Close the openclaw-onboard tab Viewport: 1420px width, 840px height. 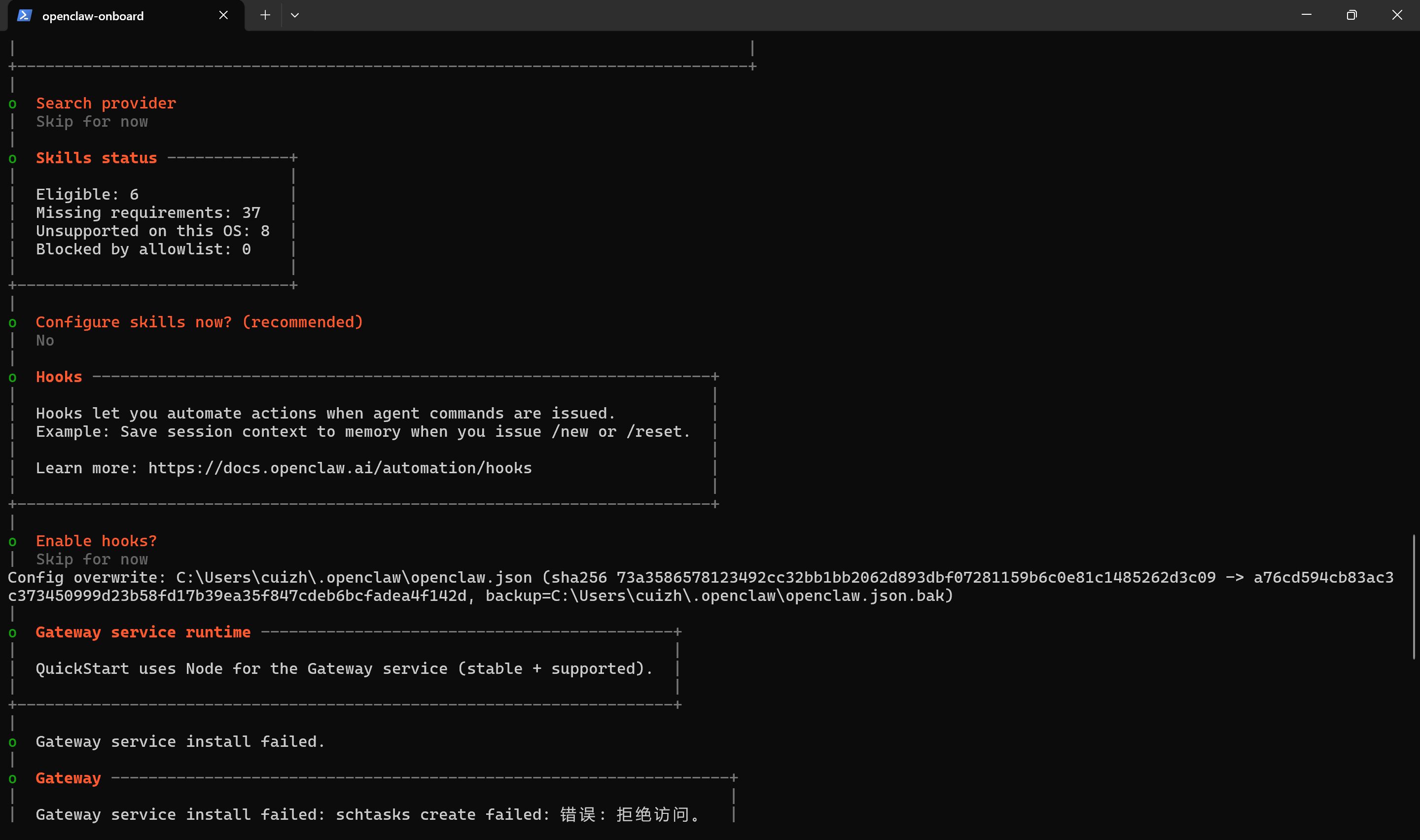click(223, 15)
